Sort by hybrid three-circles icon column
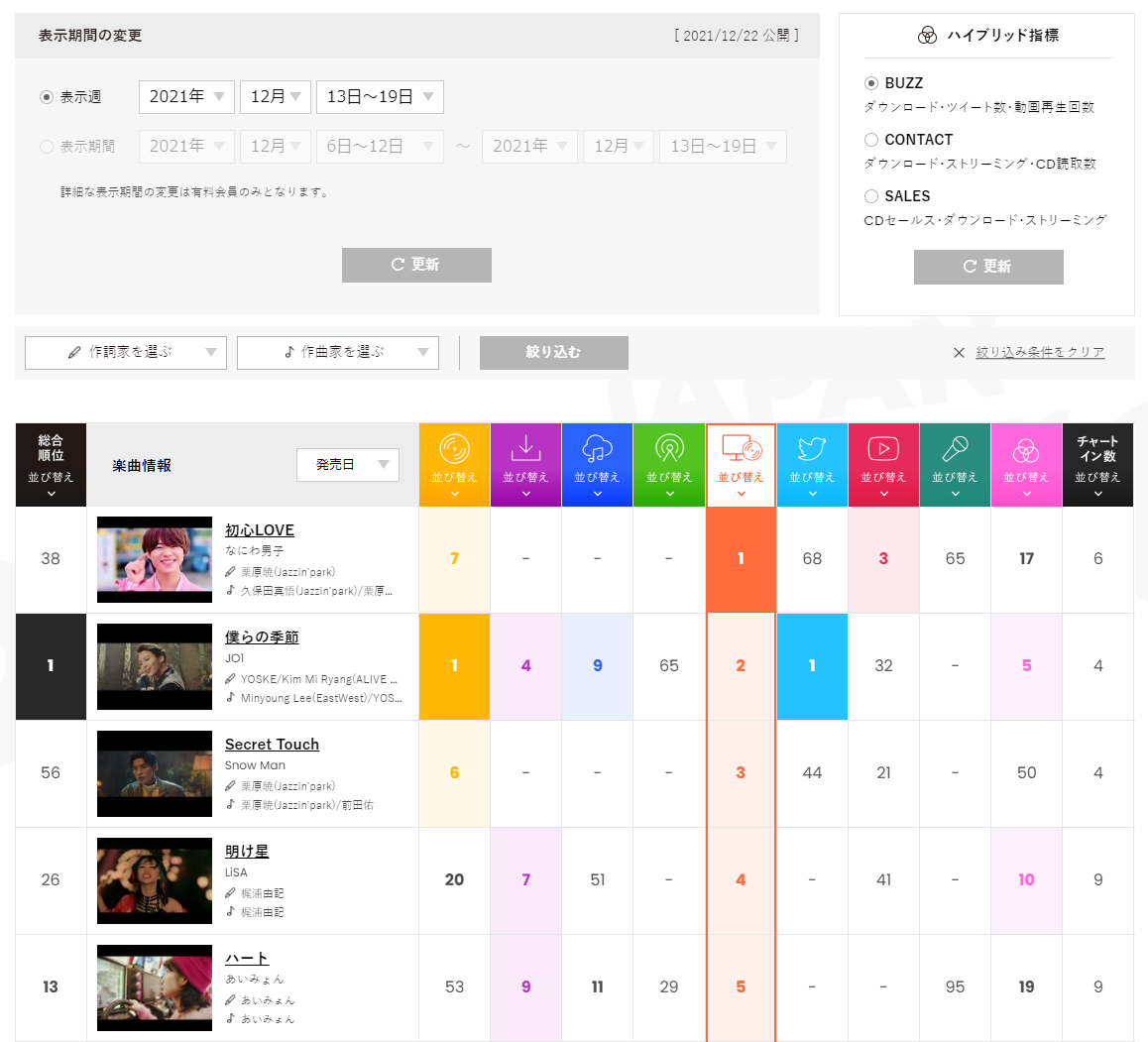The height and width of the screenshot is (1042, 1148). (1026, 465)
